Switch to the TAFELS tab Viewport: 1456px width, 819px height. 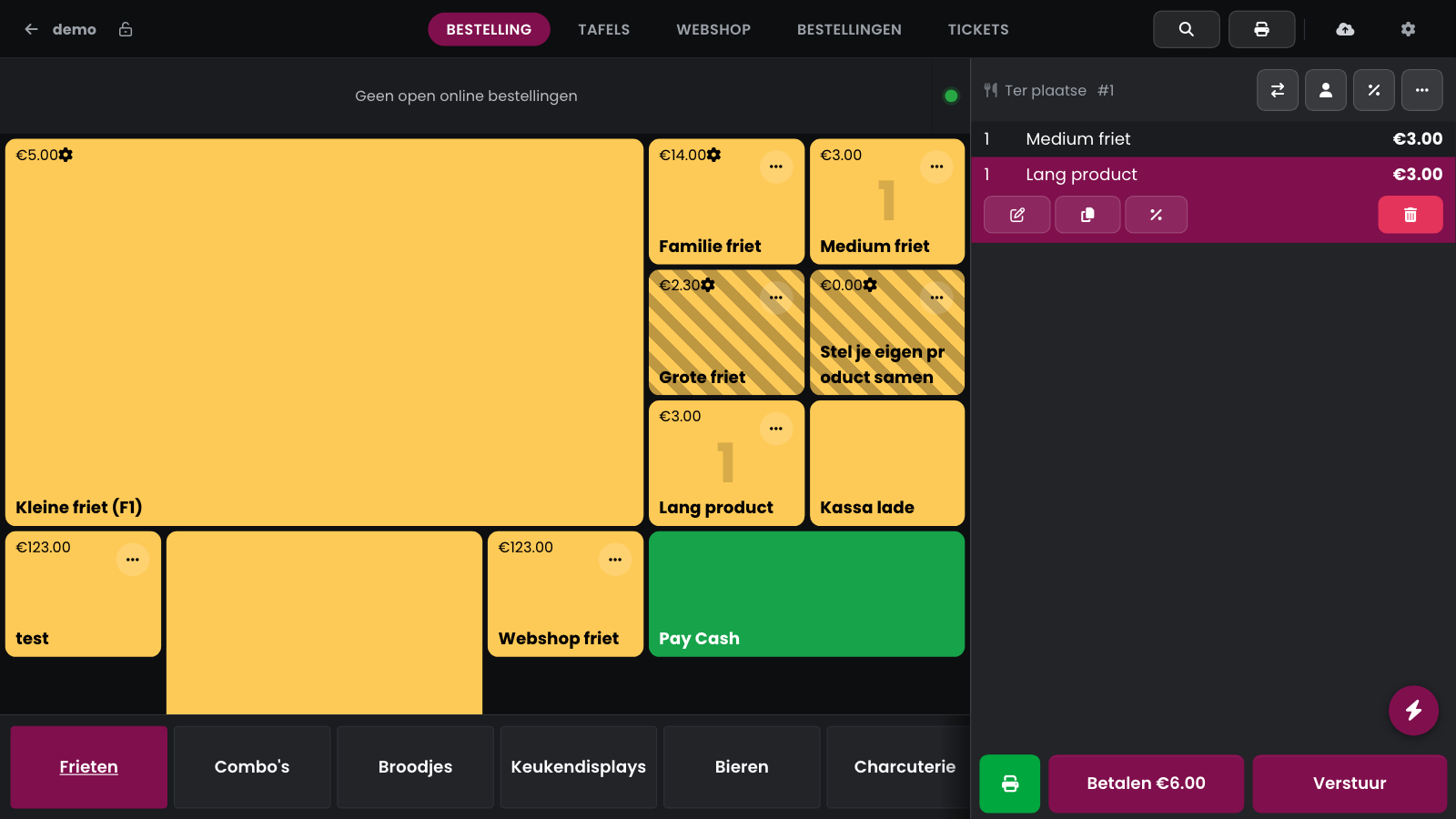coord(604,29)
